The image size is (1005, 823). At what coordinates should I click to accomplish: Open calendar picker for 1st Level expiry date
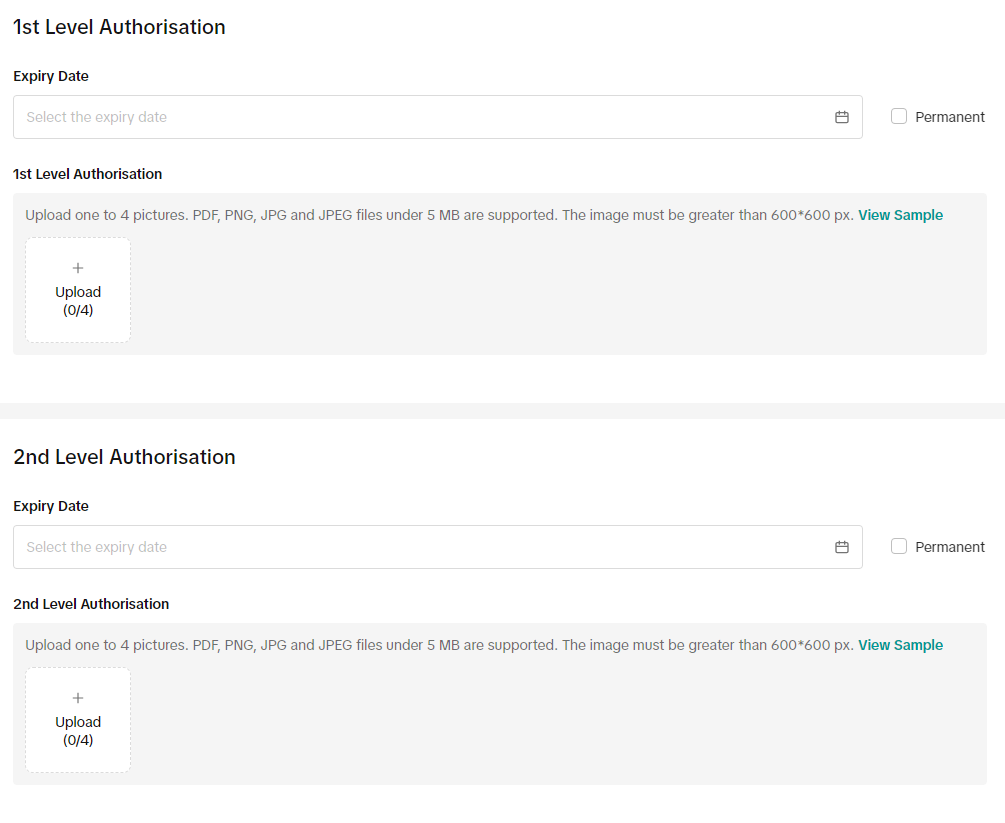[x=842, y=117]
